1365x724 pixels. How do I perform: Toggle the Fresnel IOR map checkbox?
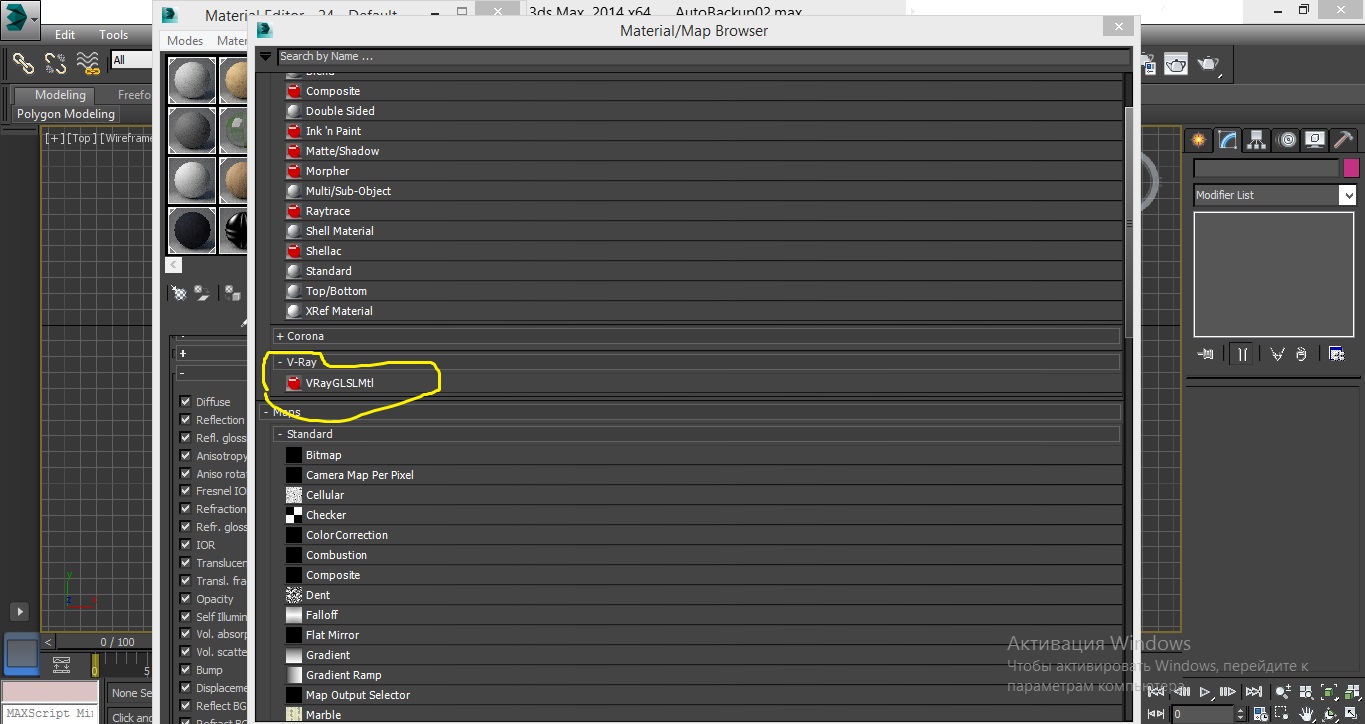point(185,491)
